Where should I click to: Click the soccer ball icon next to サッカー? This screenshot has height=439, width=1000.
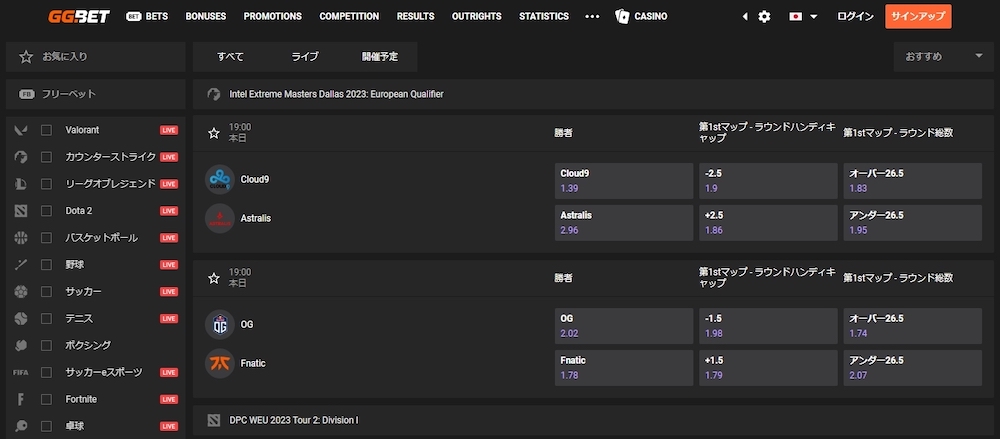click(20, 292)
